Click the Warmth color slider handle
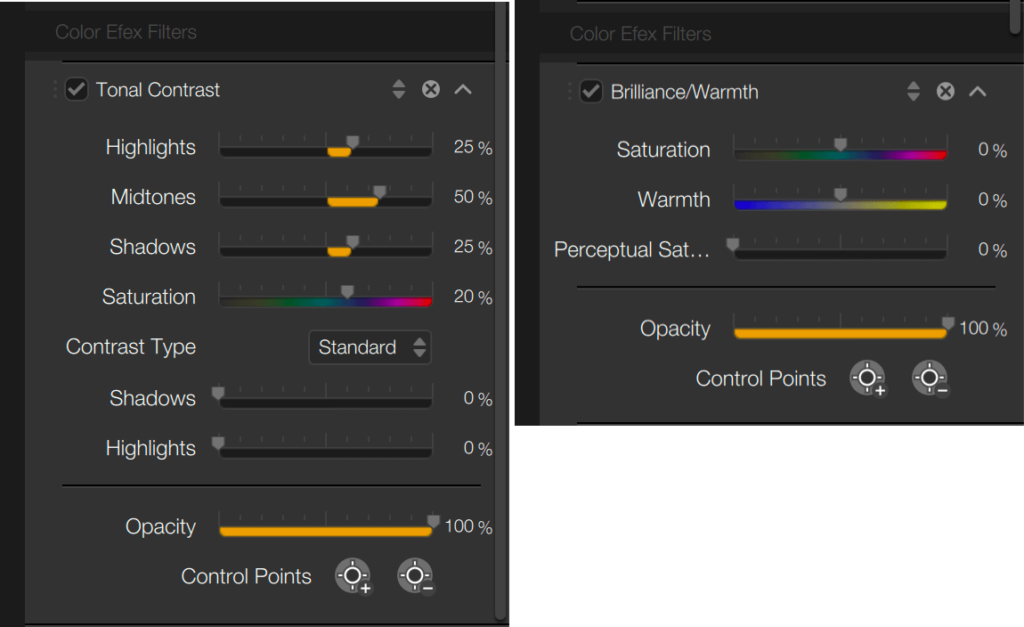This screenshot has width=1024, height=627. click(840, 193)
